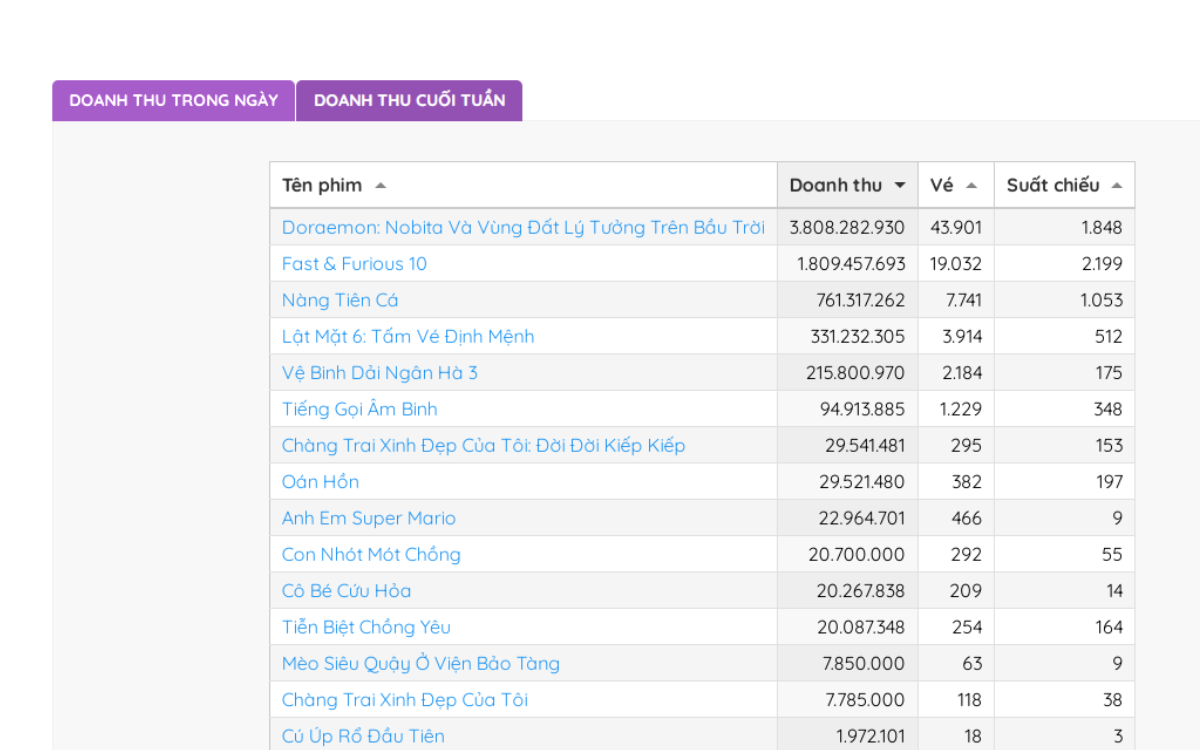Click sort arrow icon beside Tên phim
The image size is (1200, 750).
pos(380,186)
